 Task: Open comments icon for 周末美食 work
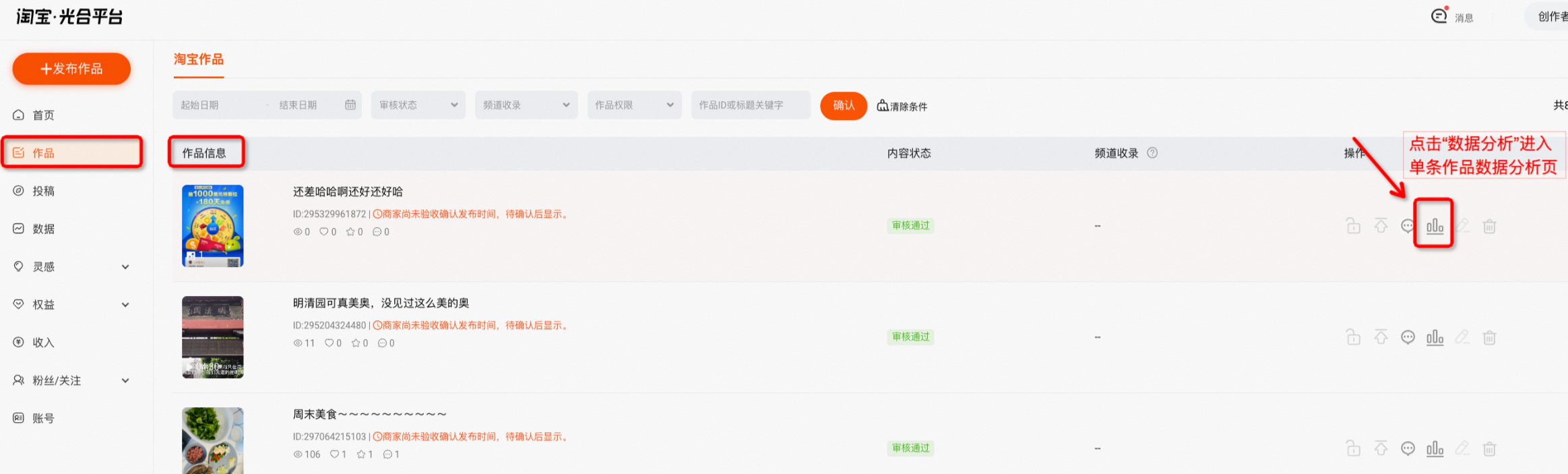tap(1408, 448)
